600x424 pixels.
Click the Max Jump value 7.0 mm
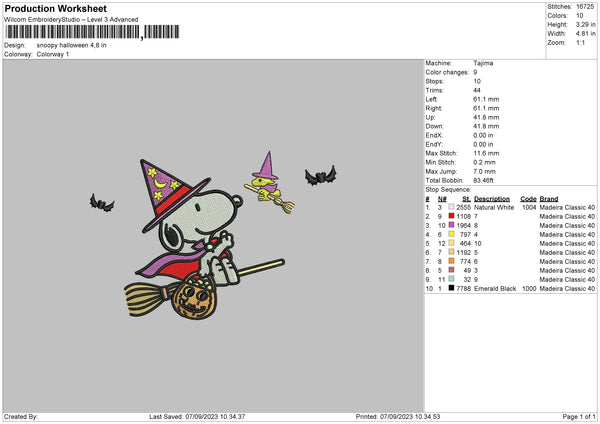pyautogui.click(x=484, y=171)
